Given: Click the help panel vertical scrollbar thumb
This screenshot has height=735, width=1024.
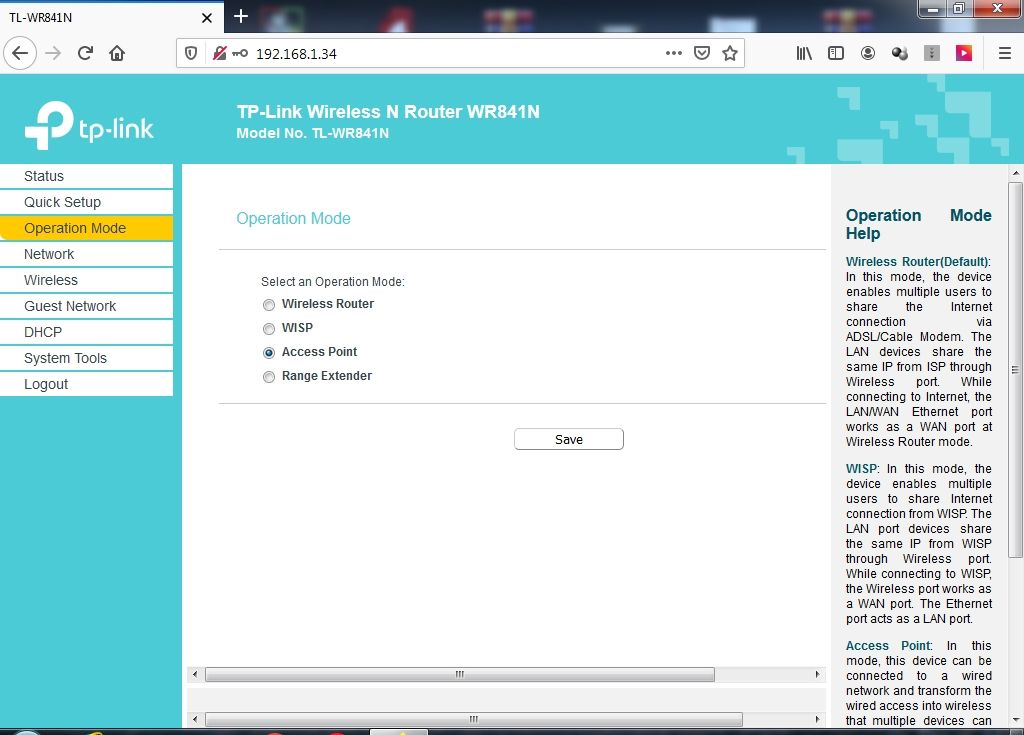Looking at the screenshot, I should [x=1016, y=370].
